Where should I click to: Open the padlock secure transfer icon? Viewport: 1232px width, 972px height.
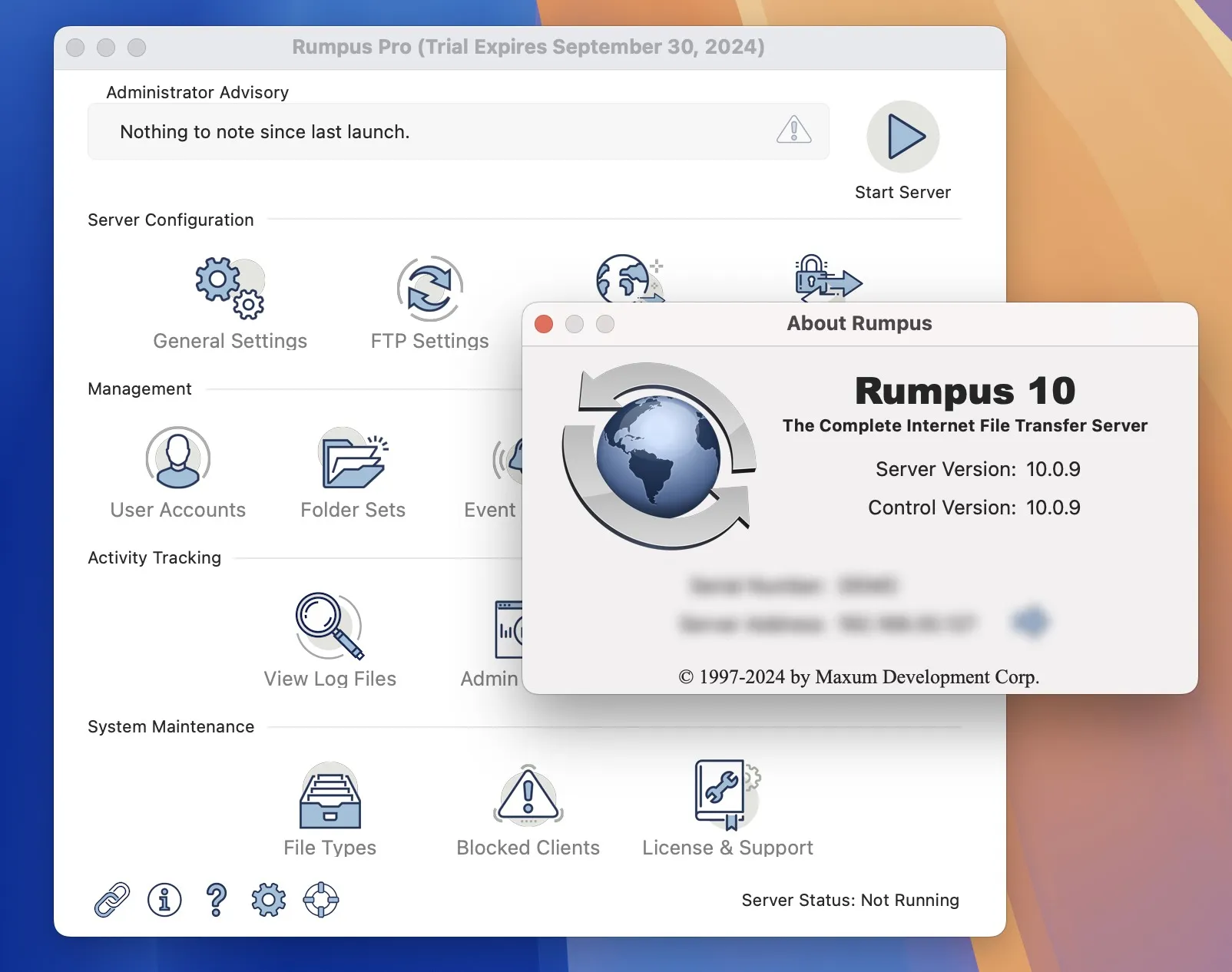pos(828,278)
